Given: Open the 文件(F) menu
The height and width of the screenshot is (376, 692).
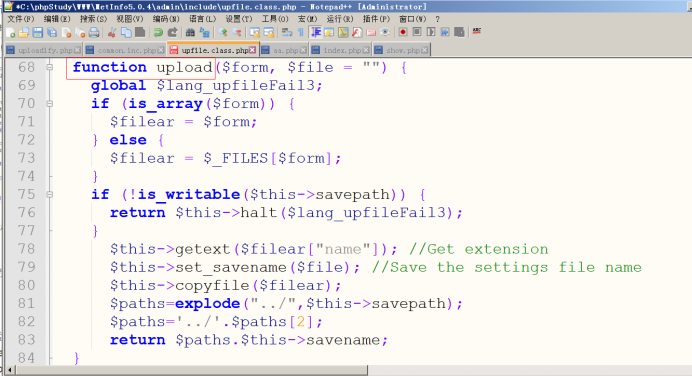Looking at the screenshot, I should pos(21,19).
